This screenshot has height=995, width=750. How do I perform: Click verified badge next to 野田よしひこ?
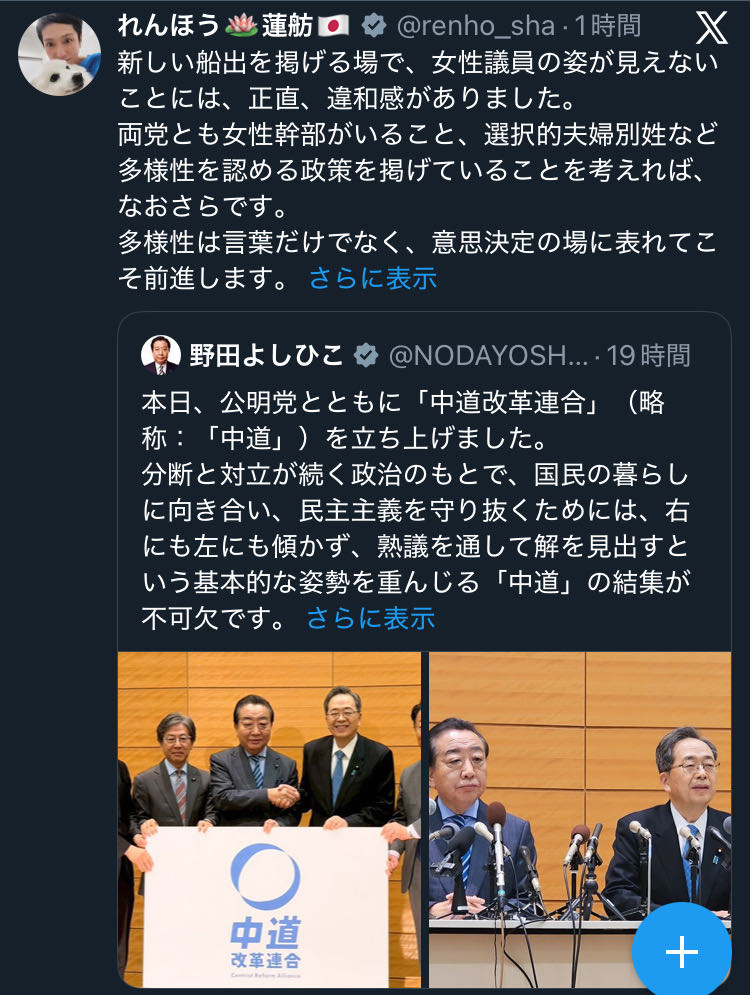tap(366, 355)
